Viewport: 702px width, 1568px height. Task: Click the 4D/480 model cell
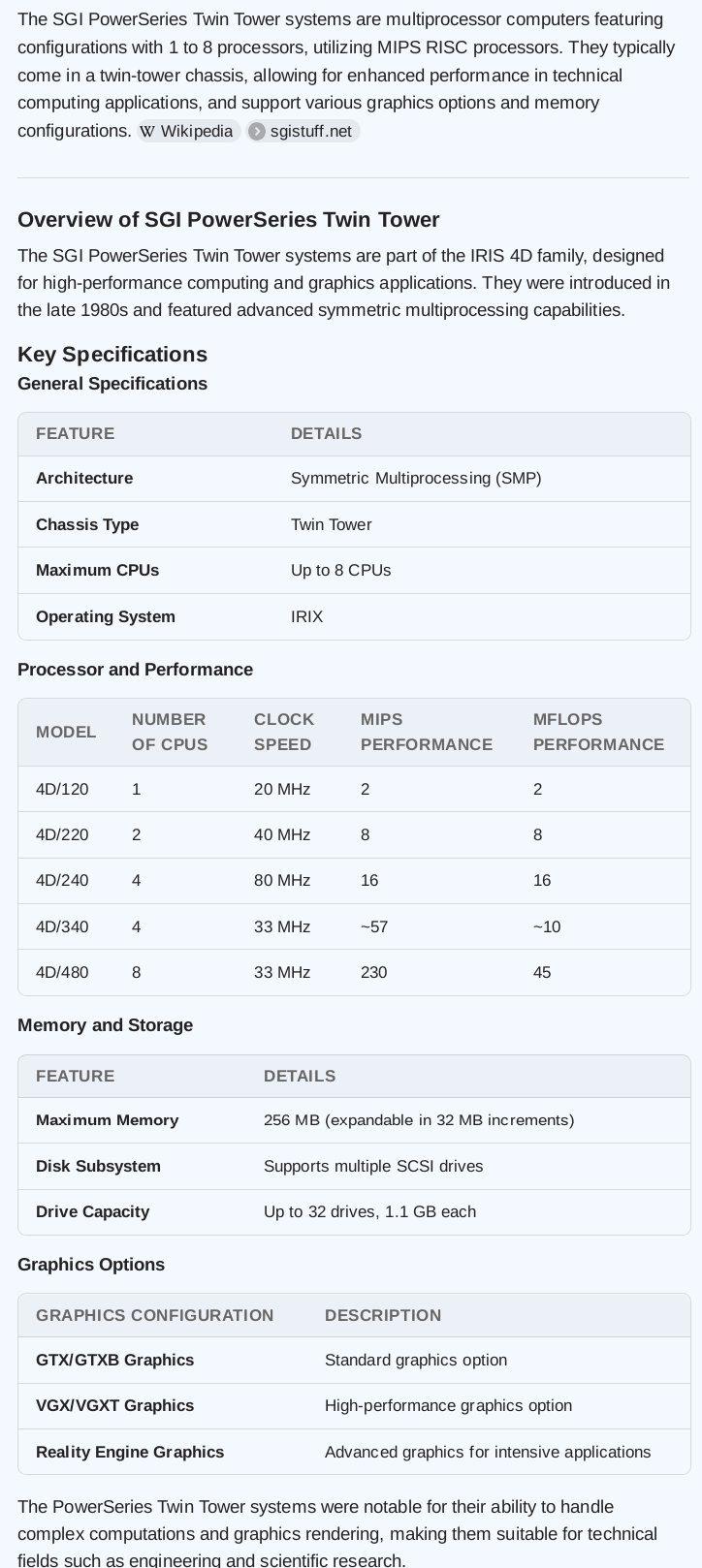[62, 972]
